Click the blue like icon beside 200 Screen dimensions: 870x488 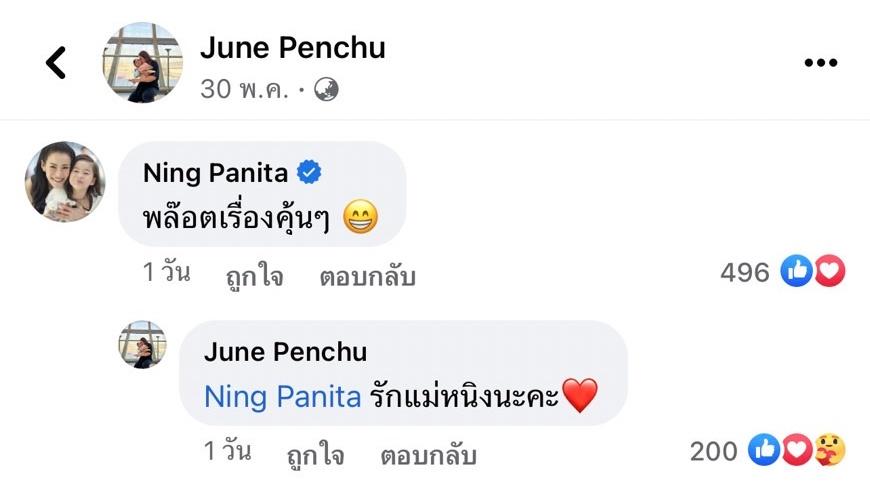pos(764,451)
